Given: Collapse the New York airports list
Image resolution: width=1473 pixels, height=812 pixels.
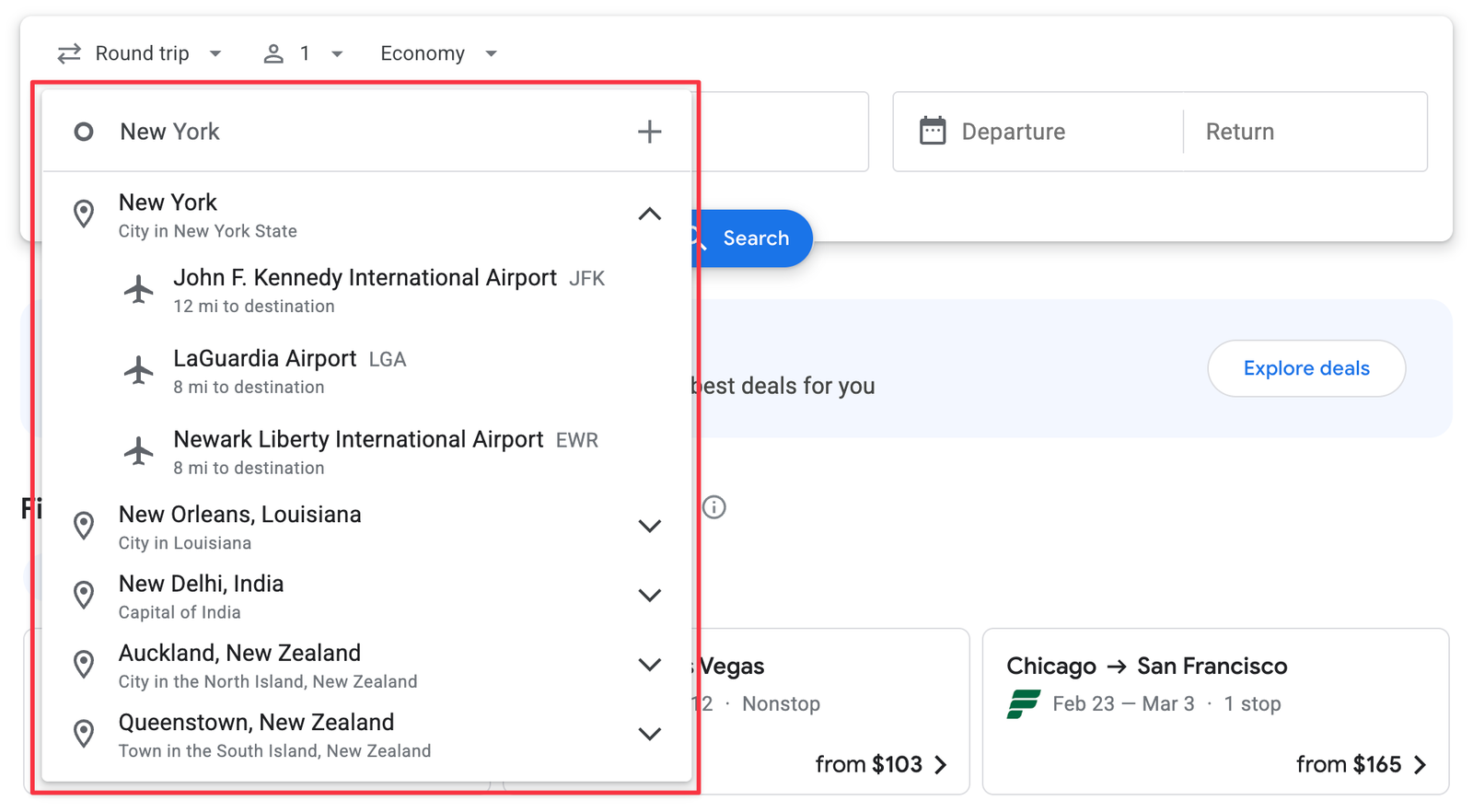Looking at the screenshot, I should point(649,215).
